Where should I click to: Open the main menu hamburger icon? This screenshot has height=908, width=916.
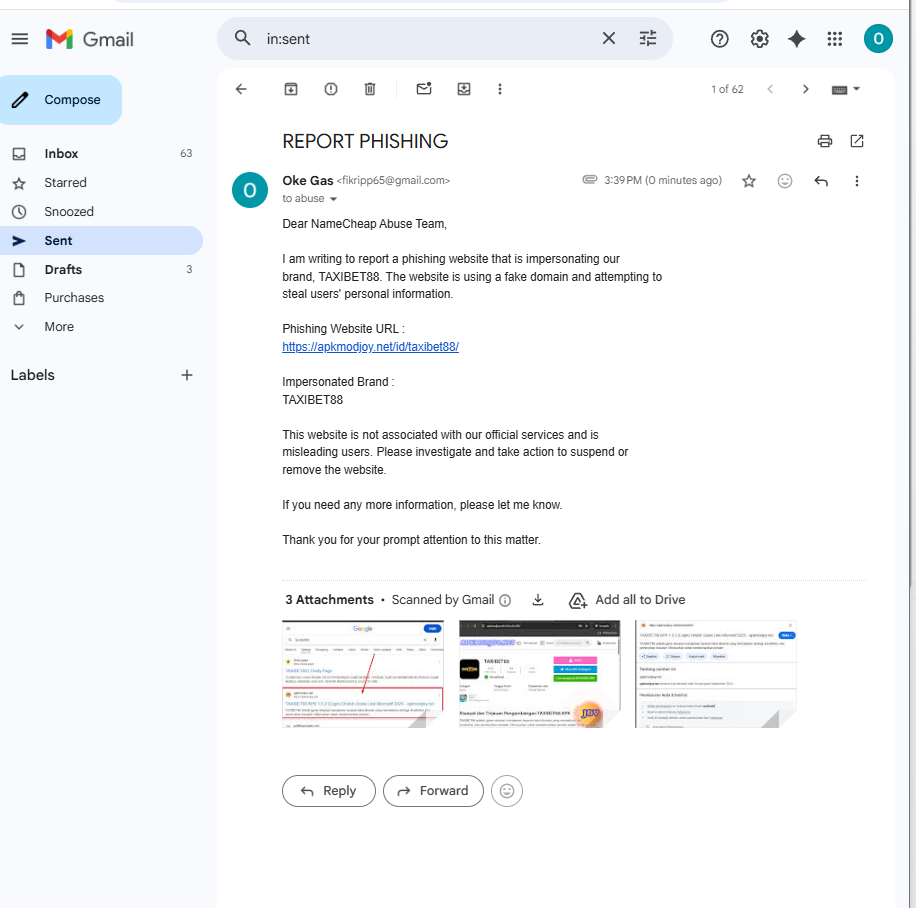coord(20,39)
